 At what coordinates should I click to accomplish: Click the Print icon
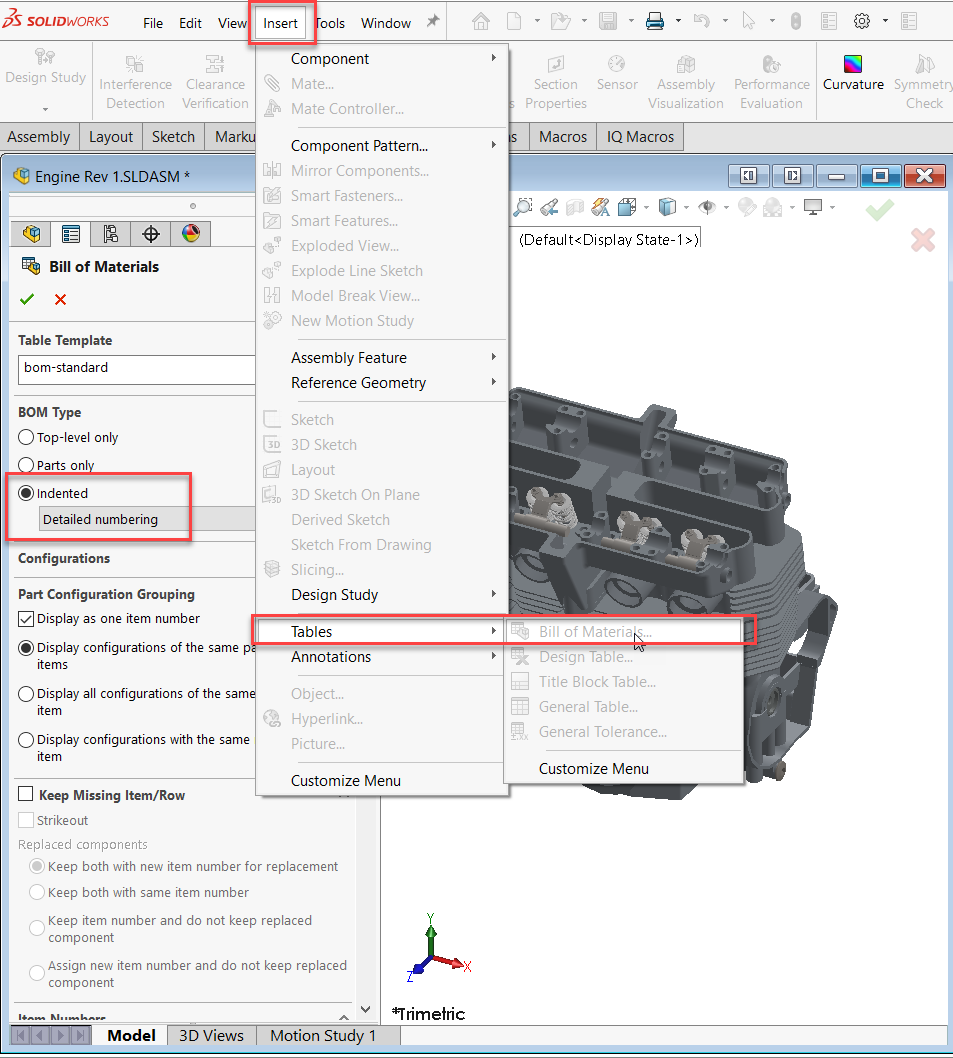coord(655,22)
